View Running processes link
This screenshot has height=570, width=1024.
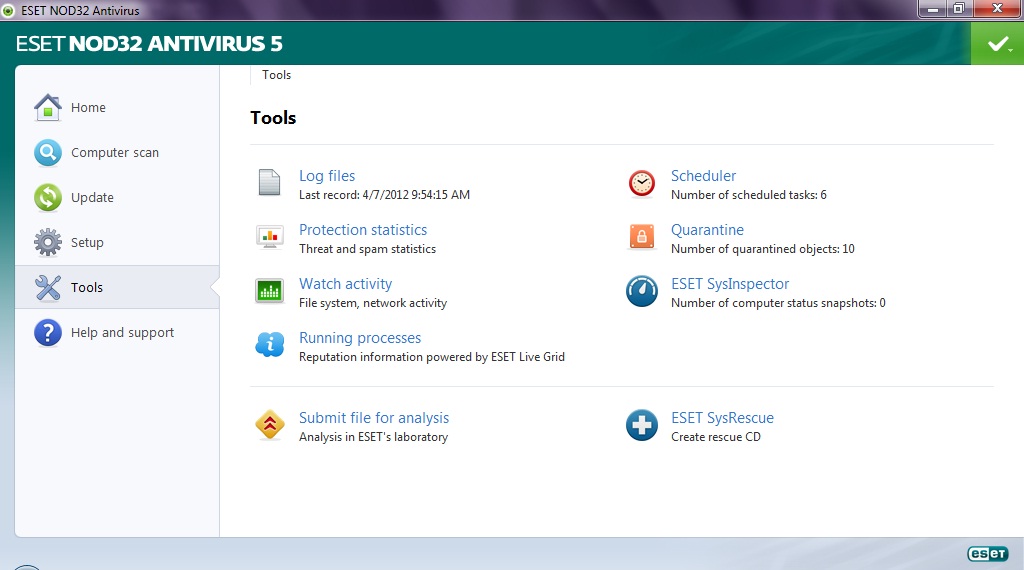point(360,338)
